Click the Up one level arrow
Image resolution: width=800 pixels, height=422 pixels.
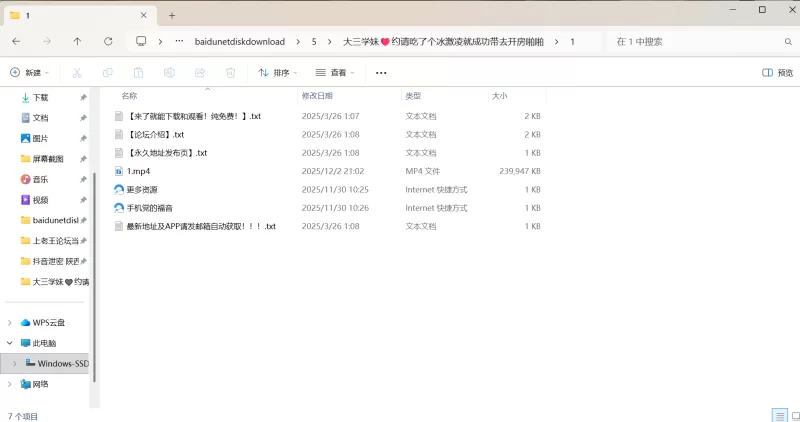click(77, 41)
